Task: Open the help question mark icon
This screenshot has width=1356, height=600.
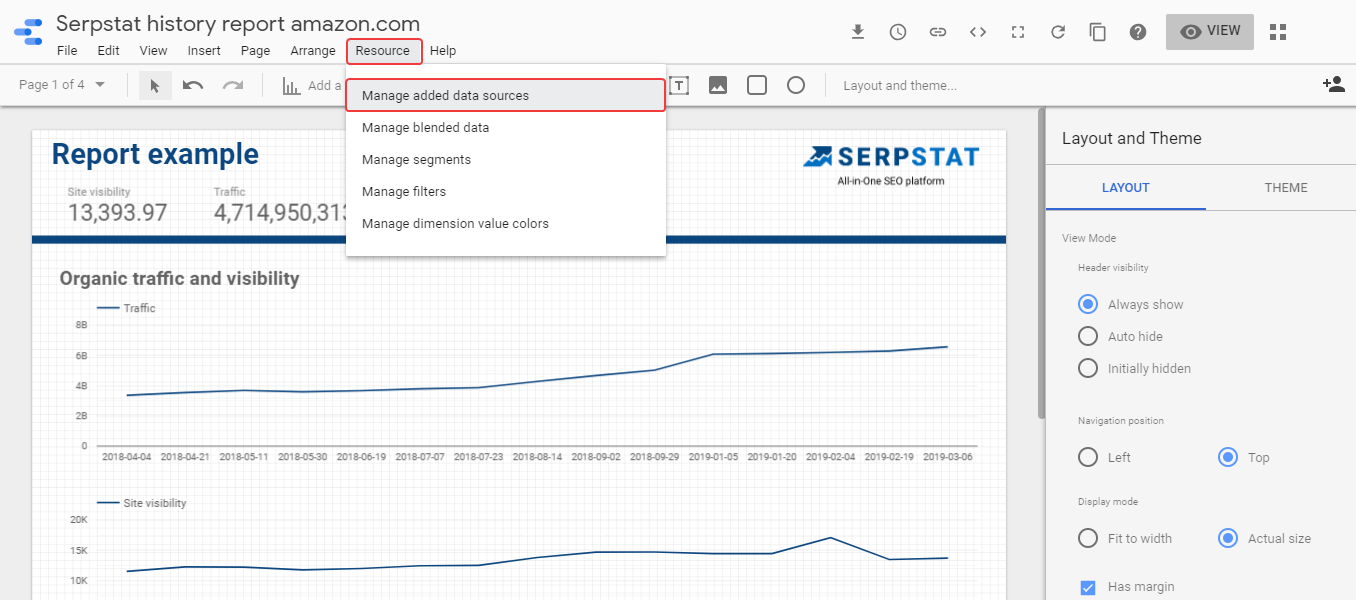Action: click(1138, 32)
